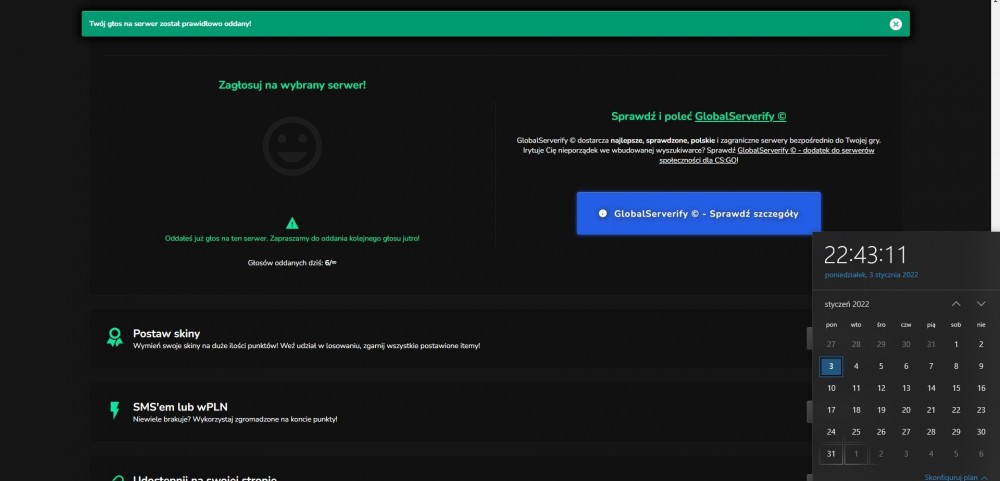
Task: Select January 26 in the calendar
Action: tap(881, 432)
